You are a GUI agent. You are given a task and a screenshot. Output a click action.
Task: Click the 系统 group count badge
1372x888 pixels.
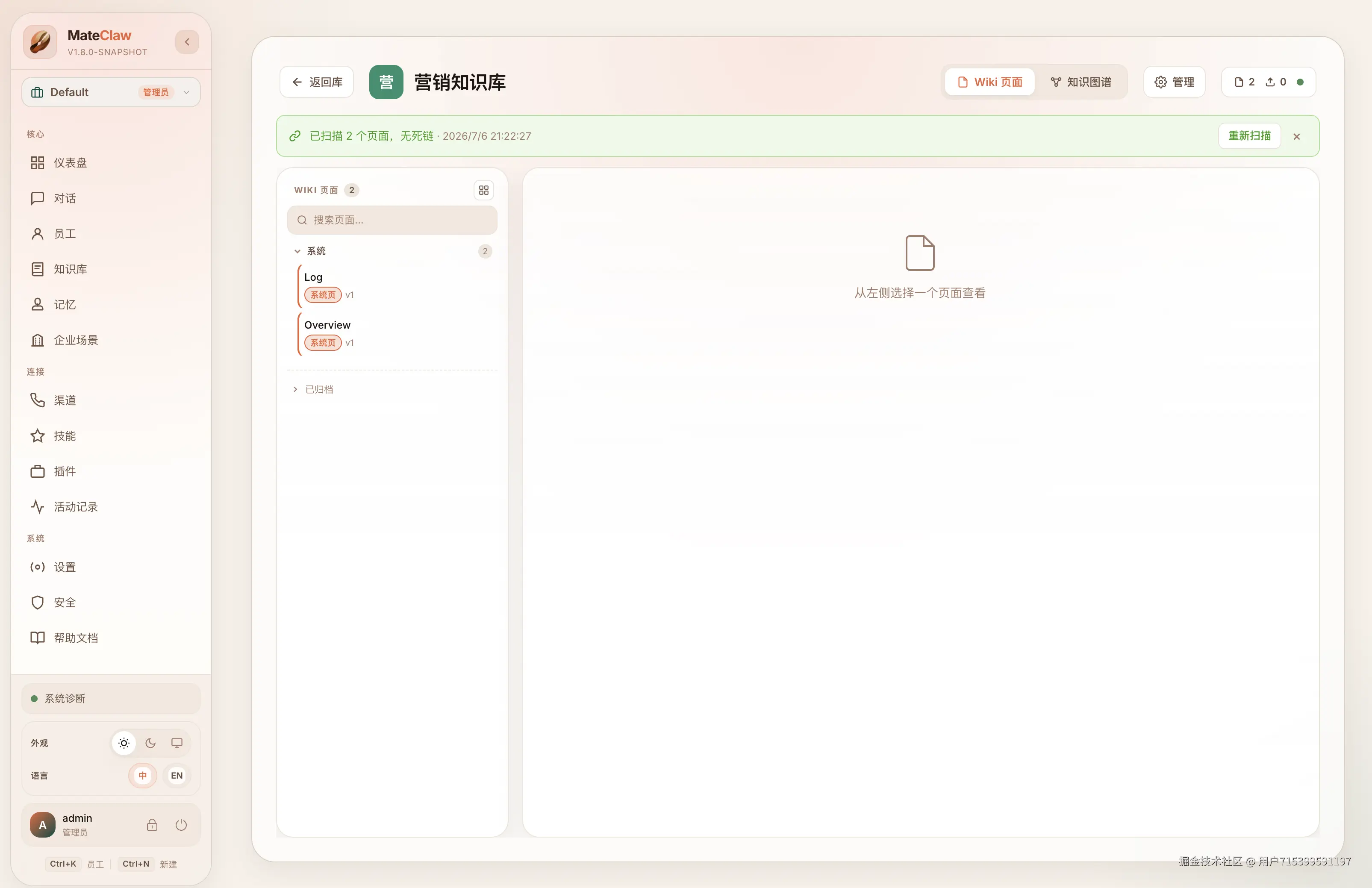tap(485, 251)
